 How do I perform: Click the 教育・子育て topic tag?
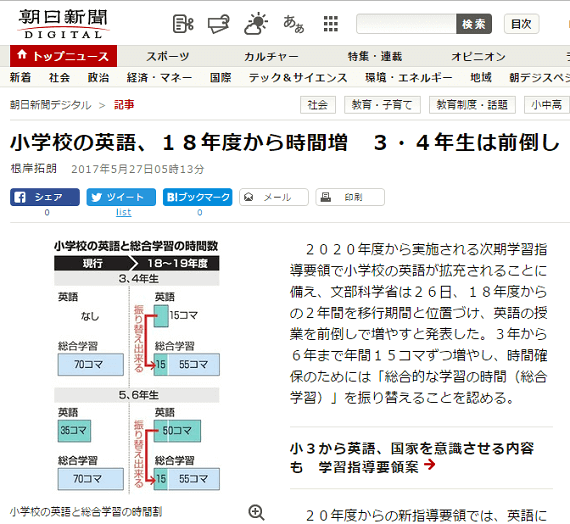tap(382, 105)
